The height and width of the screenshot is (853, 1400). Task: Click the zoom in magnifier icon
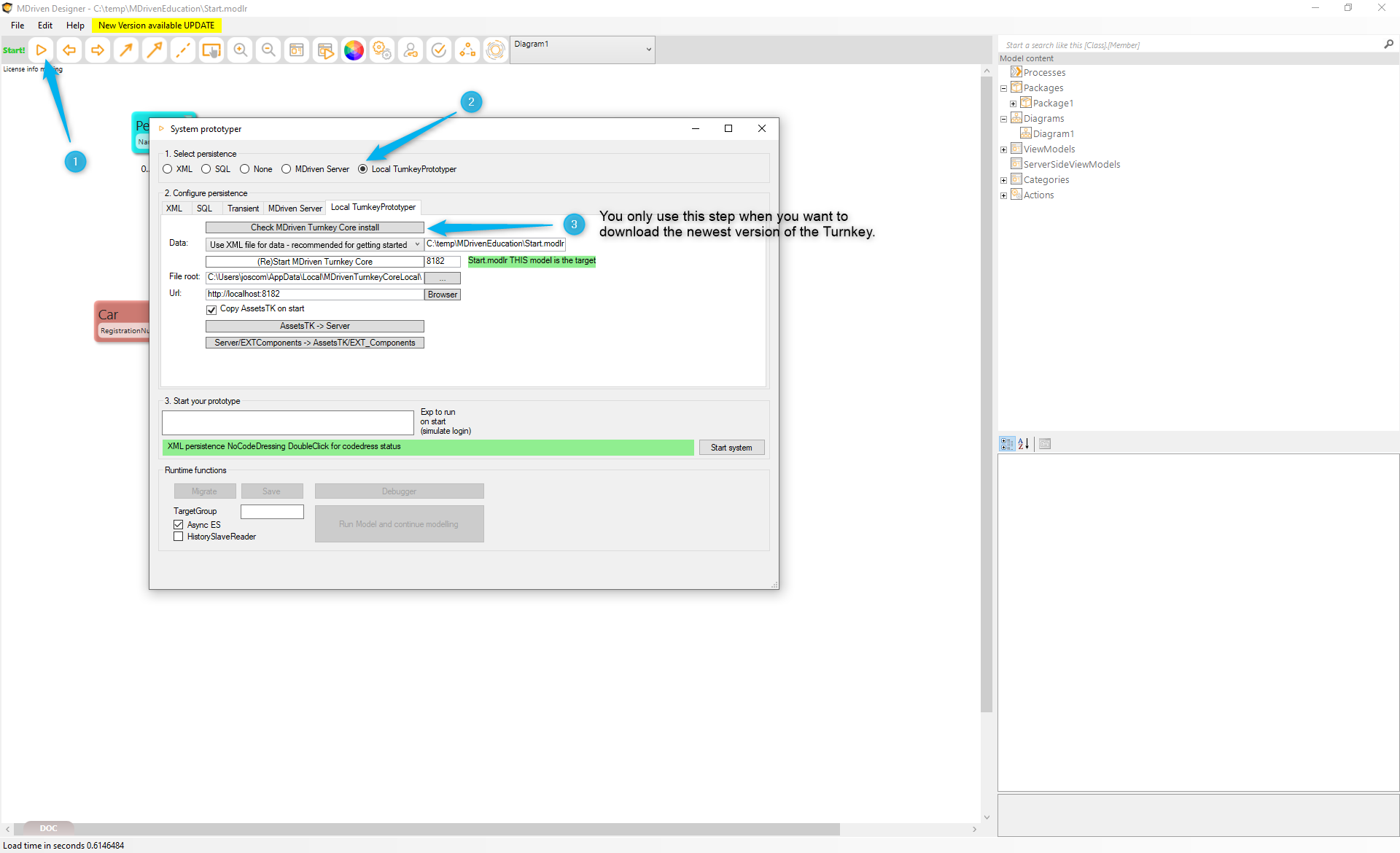240,50
